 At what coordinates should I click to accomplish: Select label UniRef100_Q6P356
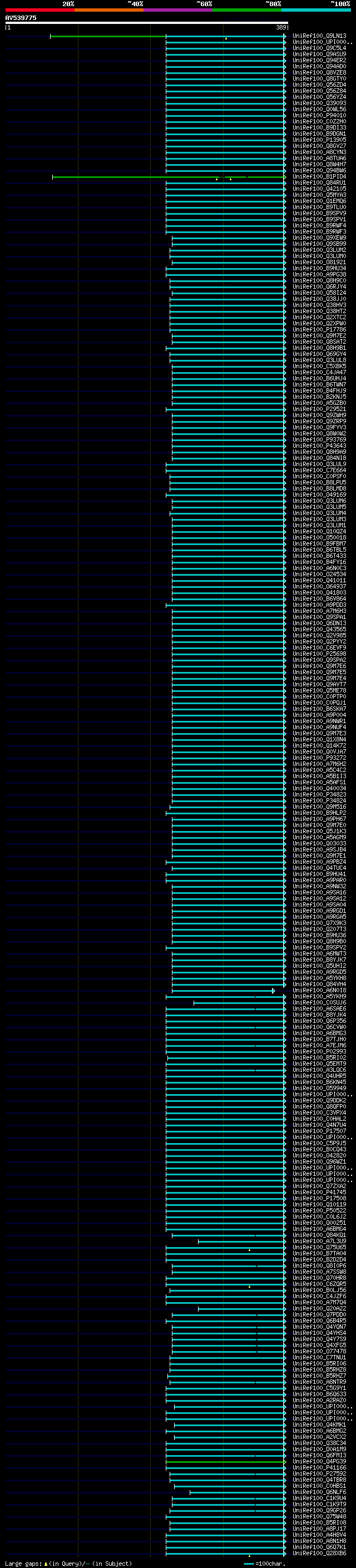coord(319,1021)
